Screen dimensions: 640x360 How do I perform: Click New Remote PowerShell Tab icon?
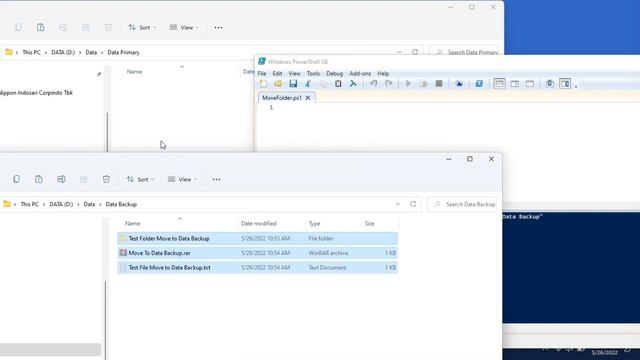point(459,84)
